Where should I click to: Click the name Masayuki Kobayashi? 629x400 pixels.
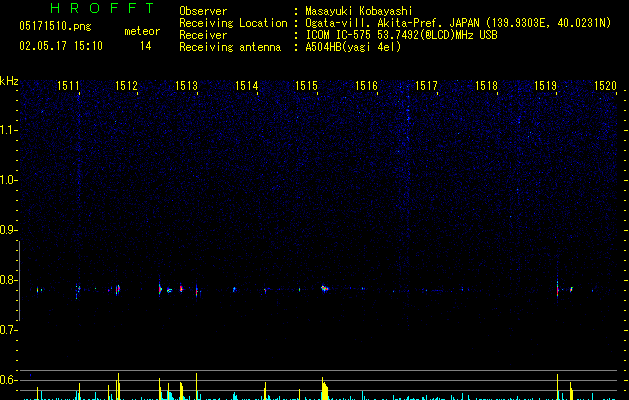click(x=359, y=11)
